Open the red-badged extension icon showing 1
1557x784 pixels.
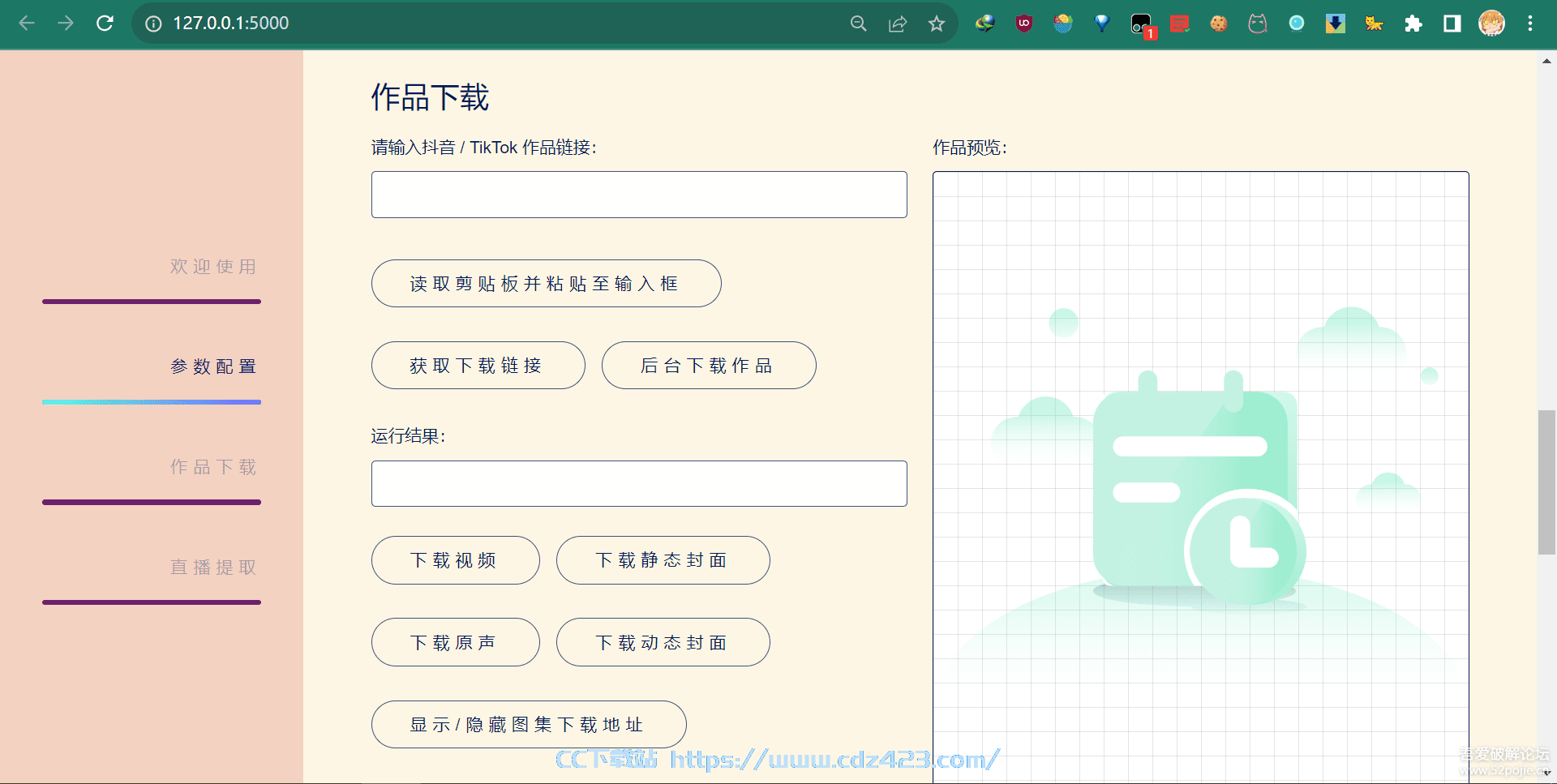pos(1142,25)
